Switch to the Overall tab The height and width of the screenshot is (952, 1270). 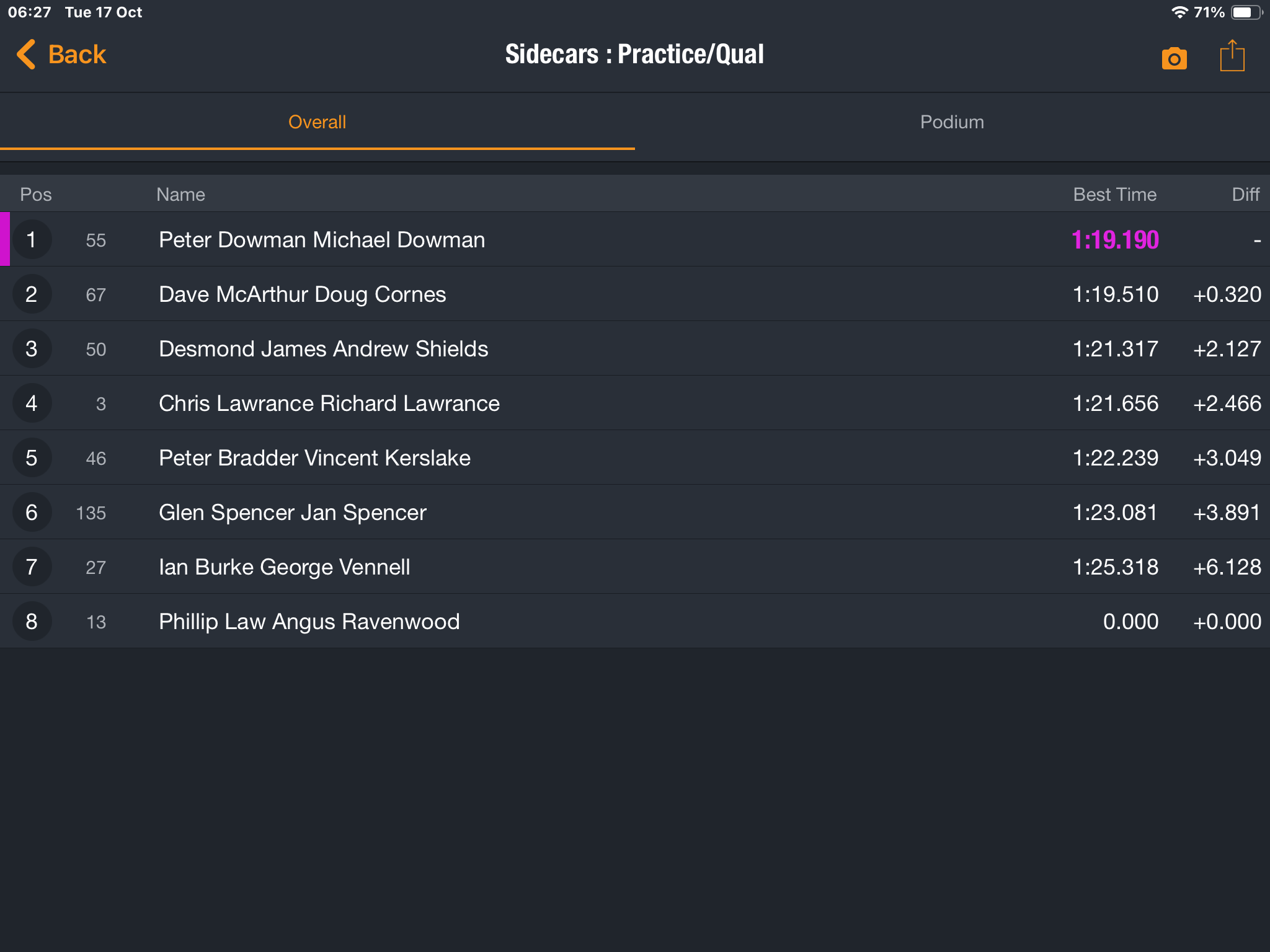[x=317, y=122]
